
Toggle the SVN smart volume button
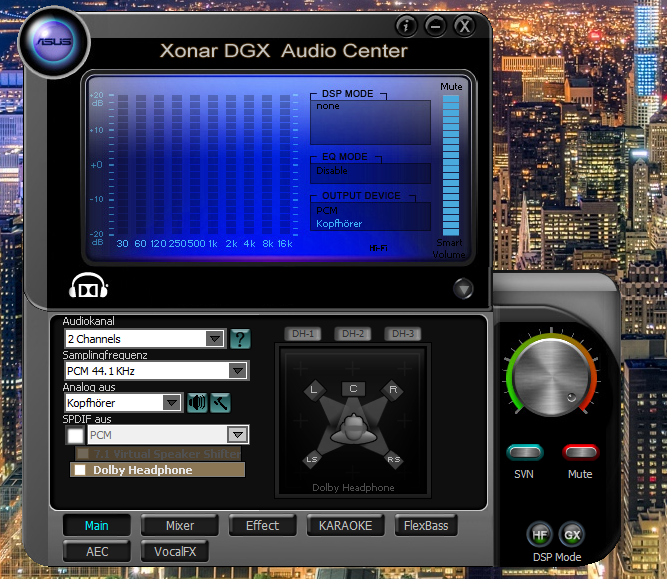tap(524, 452)
